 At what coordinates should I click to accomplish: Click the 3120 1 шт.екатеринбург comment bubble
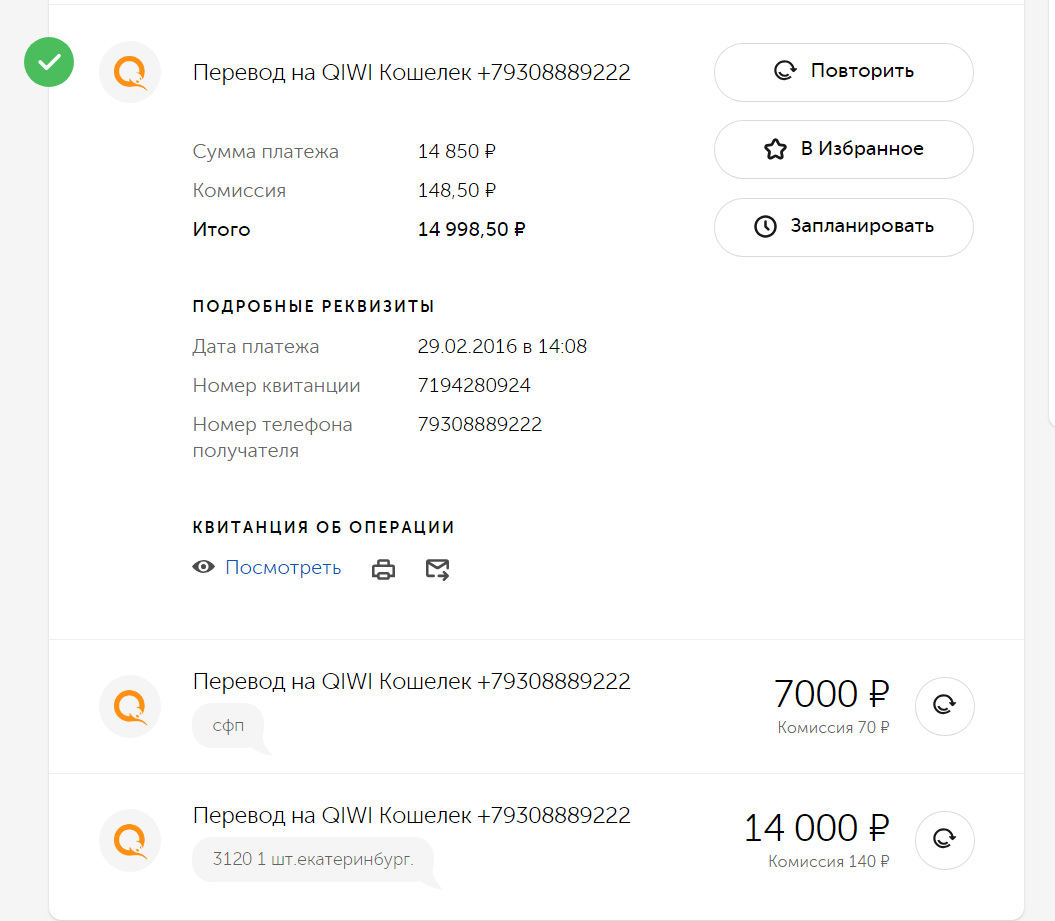(x=313, y=859)
